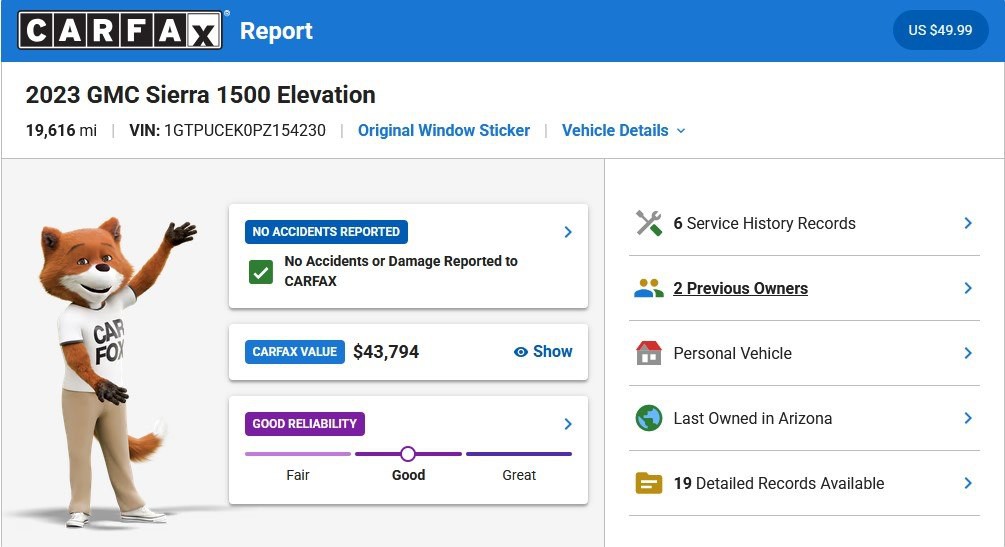Open 19 Detailed Records Available
This screenshot has height=547, width=1005.
click(804, 483)
